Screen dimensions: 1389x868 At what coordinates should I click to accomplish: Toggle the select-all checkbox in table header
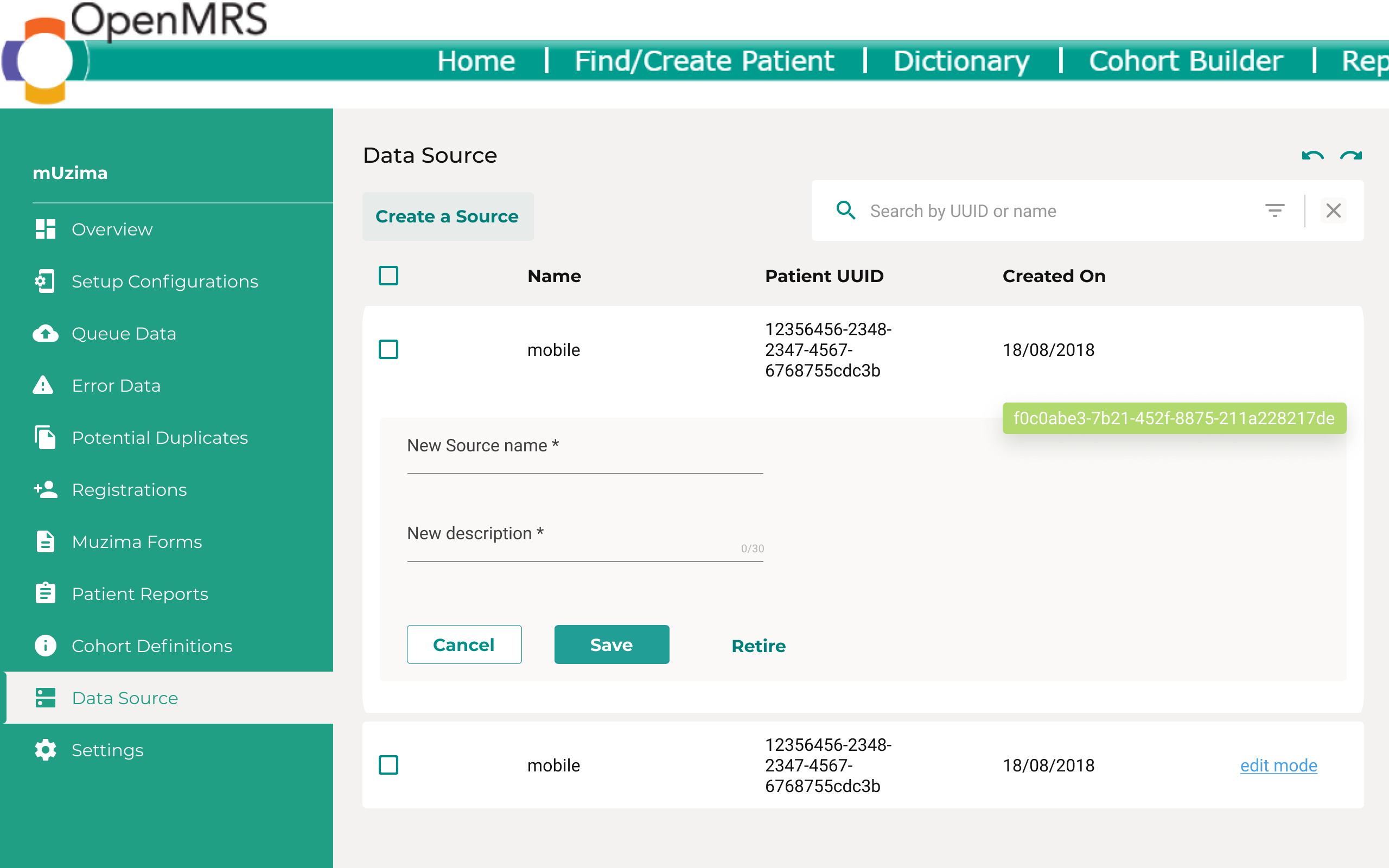coord(388,276)
